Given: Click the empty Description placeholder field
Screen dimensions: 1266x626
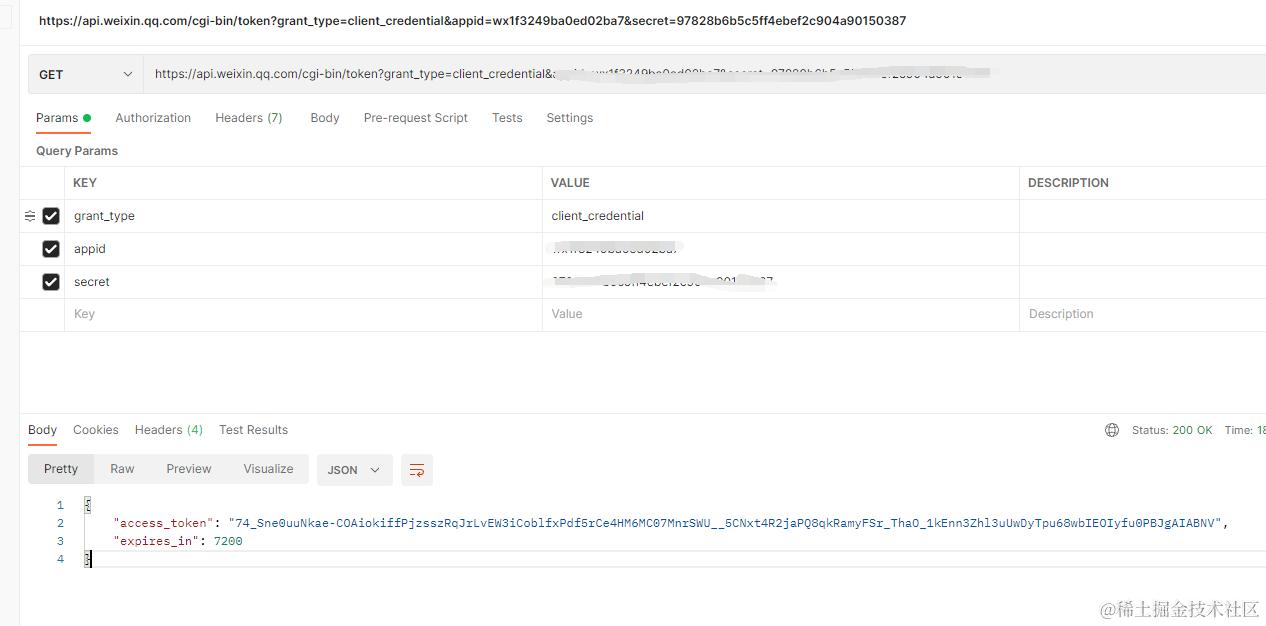Looking at the screenshot, I should point(1143,314).
